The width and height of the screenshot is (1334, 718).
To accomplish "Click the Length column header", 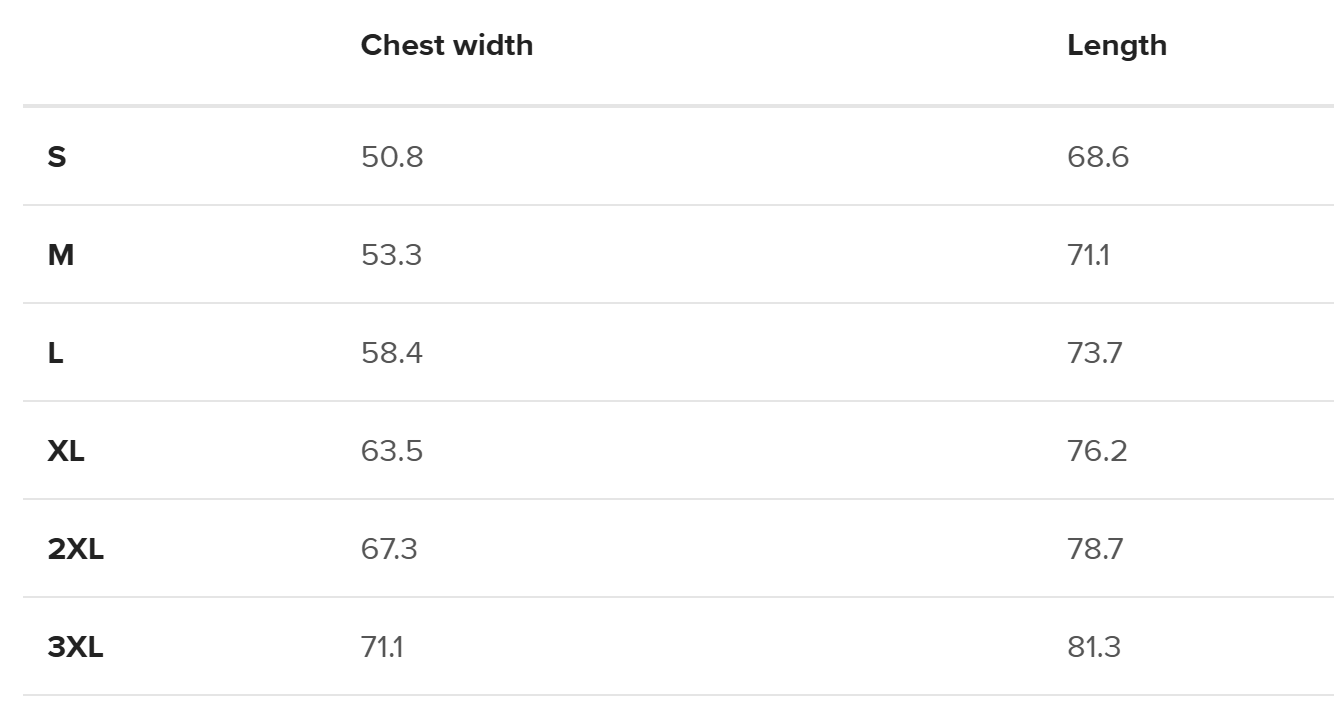I will pyautogui.click(x=1117, y=46).
